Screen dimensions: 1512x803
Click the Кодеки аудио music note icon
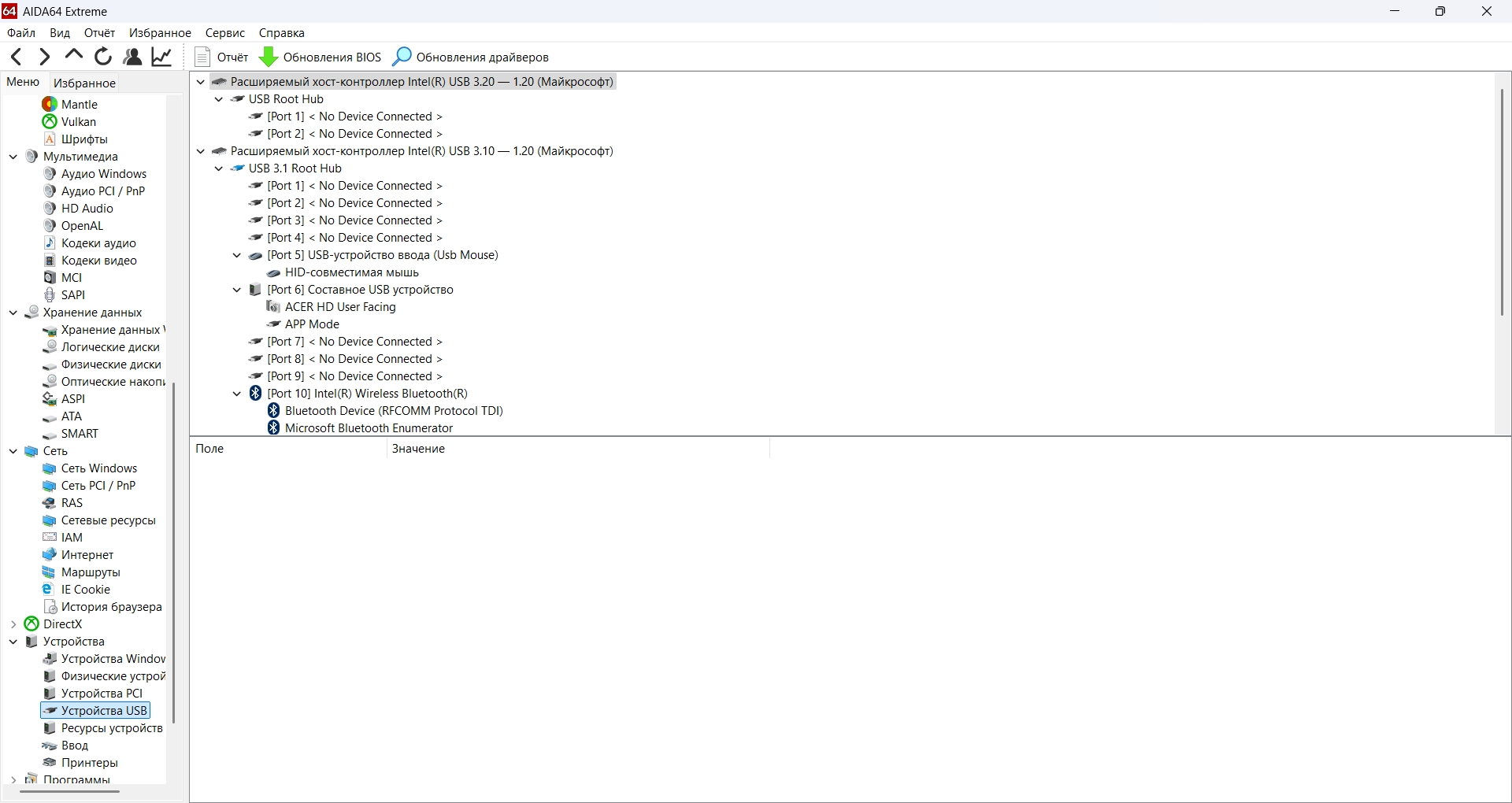[50, 242]
